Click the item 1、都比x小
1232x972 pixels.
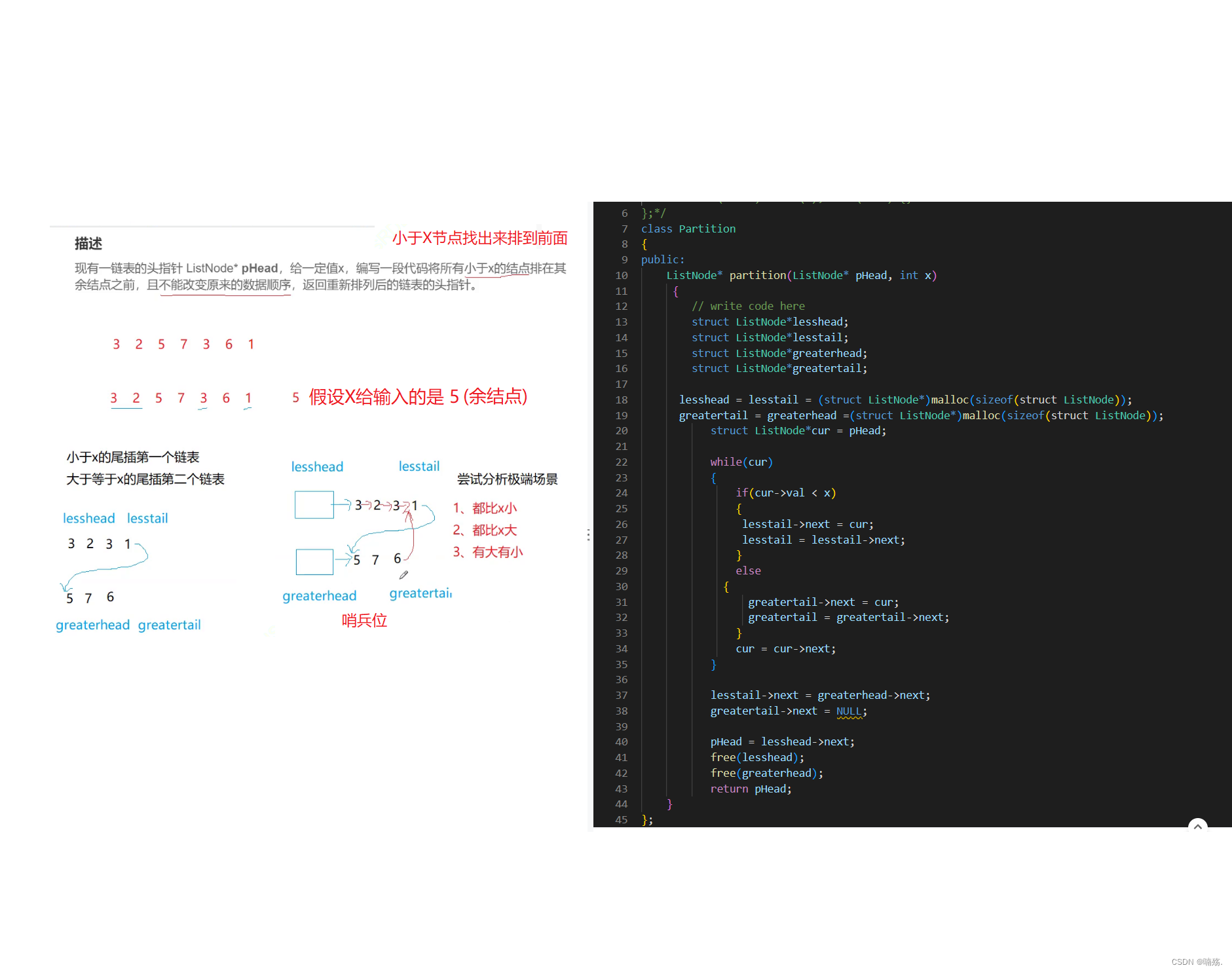coord(485,508)
